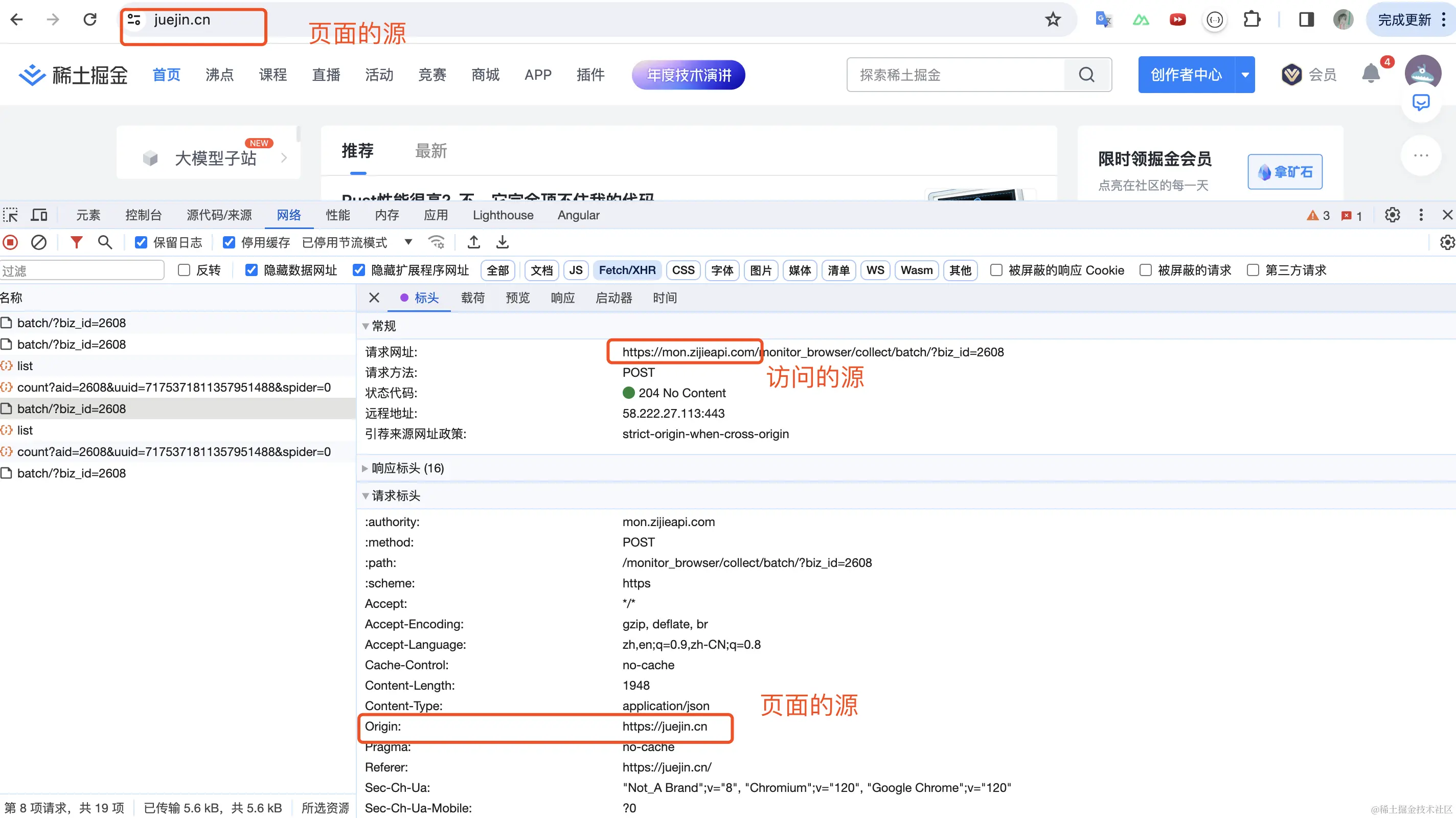Toggle the network filter funnel icon
Image resolution: width=1456 pixels, height=818 pixels.
[76, 242]
